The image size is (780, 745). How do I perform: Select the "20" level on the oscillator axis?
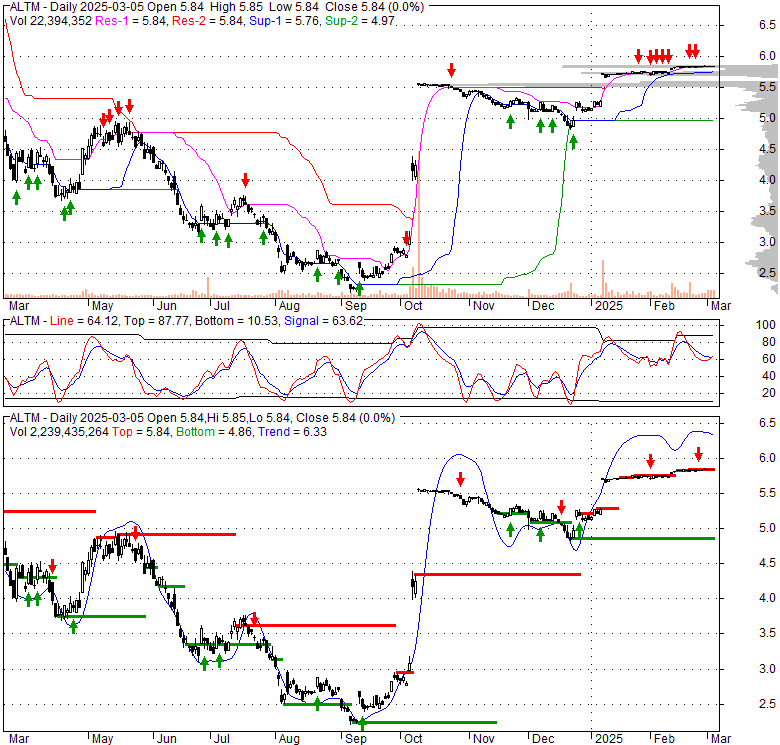pyautogui.click(x=769, y=393)
